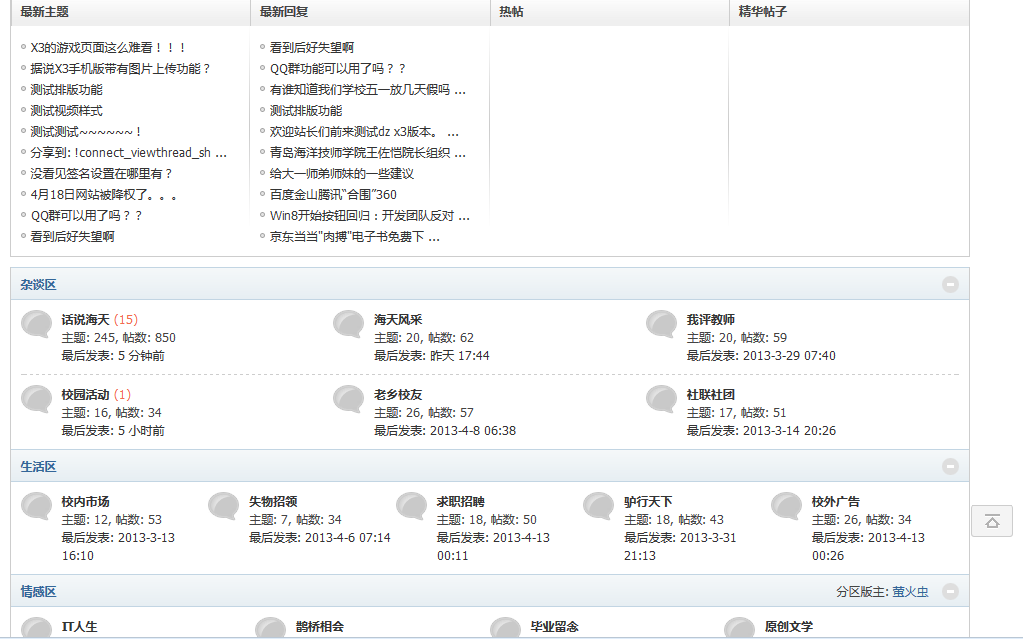Open the 失物招领 forum
The height and width of the screenshot is (639, 1023).
click(x=273, y=502)
